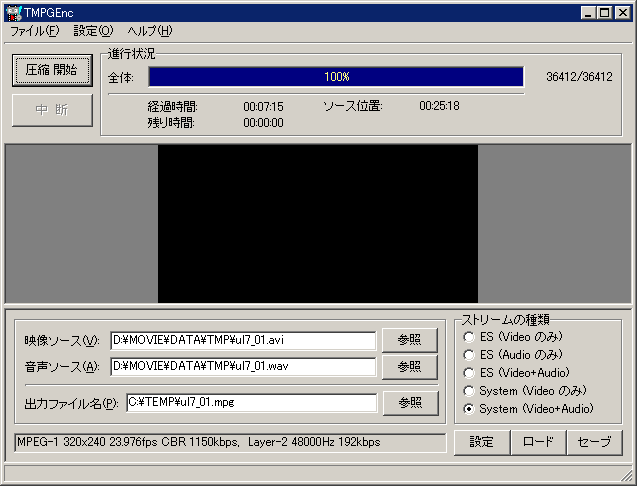This screenshot has height=486, width=637.
Task: Open the 設定(O) menu
Action: click(x=93, y=31)
